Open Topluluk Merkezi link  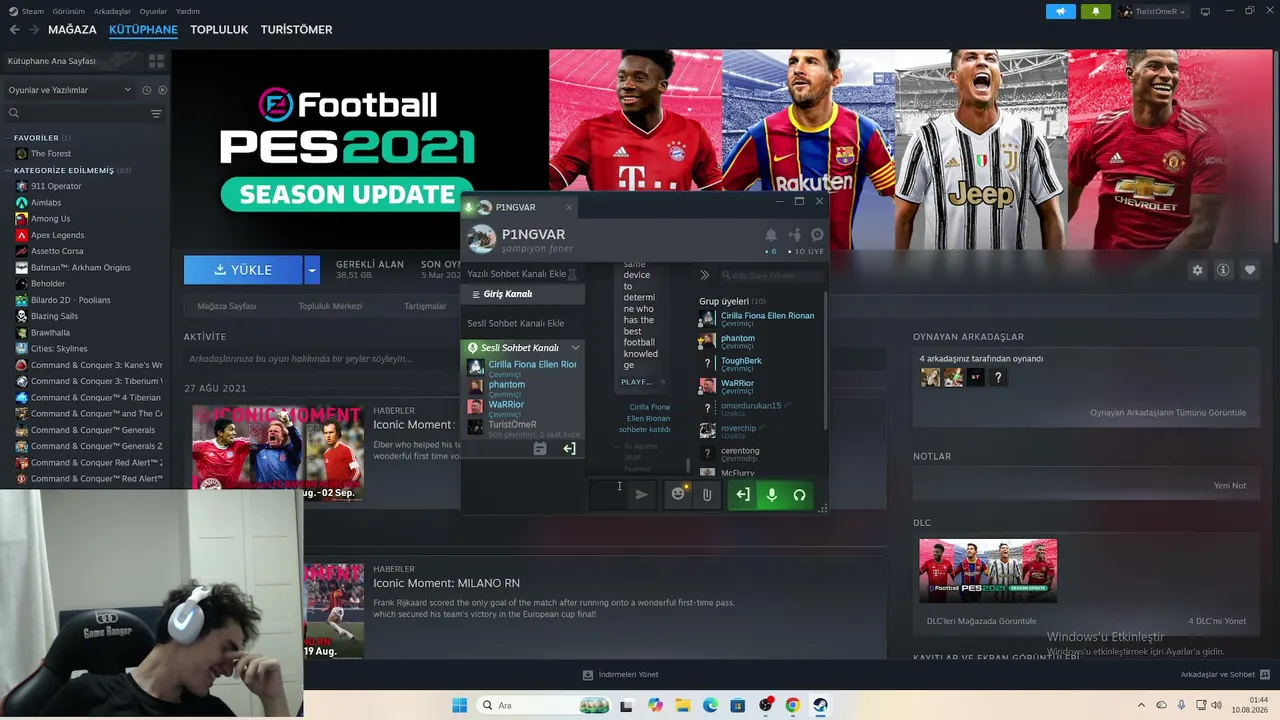(x=330, y=306)
